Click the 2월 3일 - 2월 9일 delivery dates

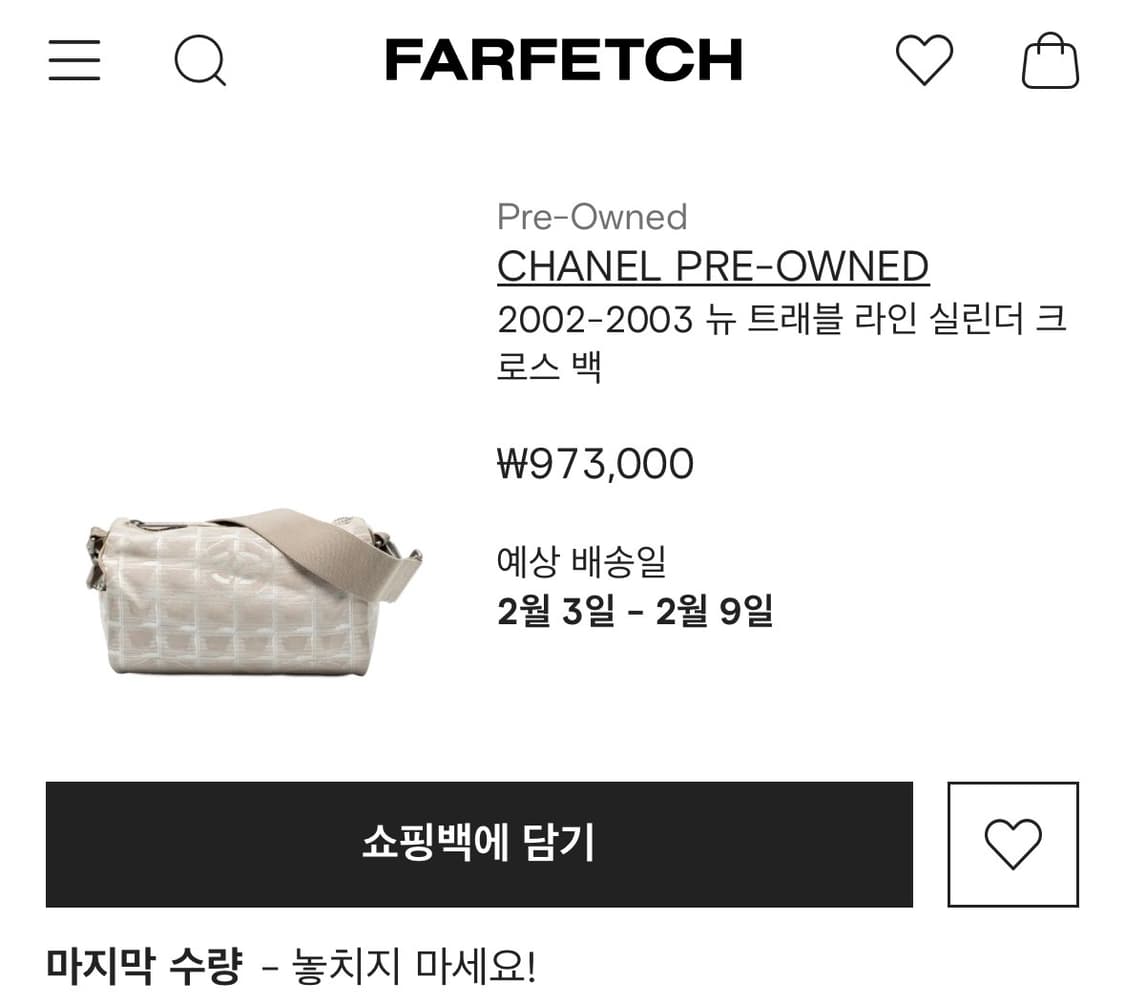pos(635,611)
